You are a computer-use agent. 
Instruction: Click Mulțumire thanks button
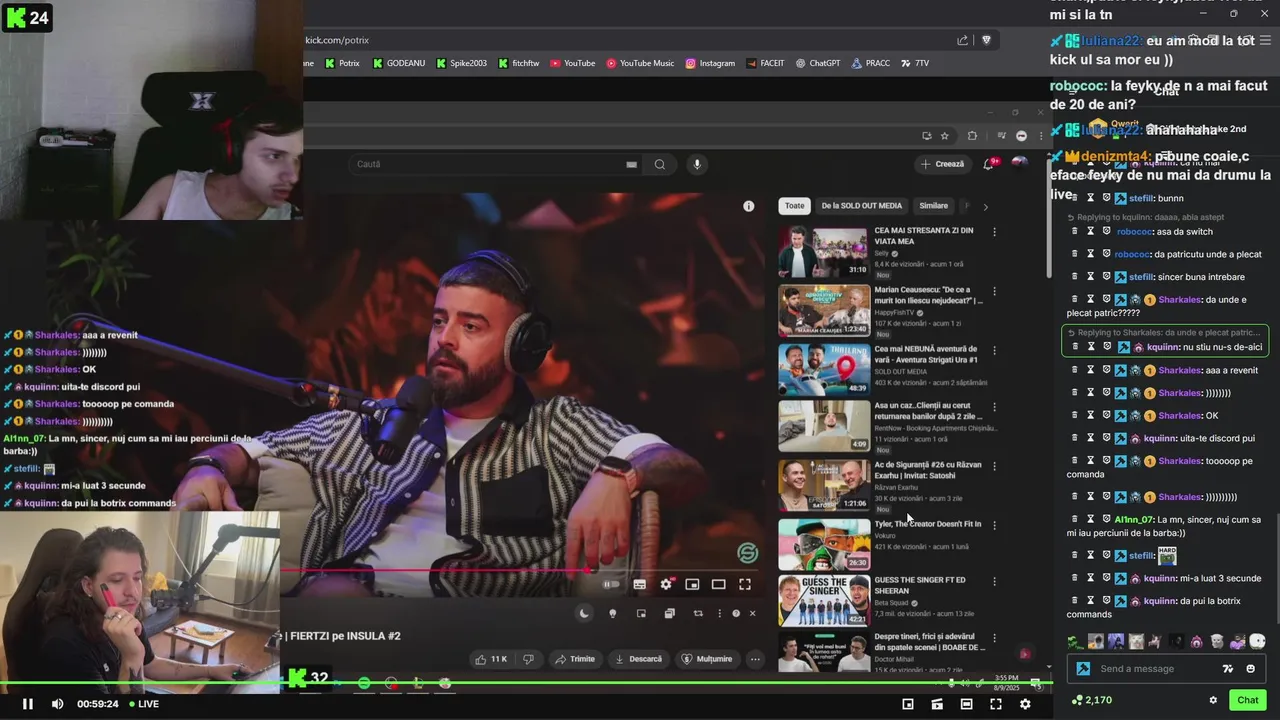click(x=707, y=659)
